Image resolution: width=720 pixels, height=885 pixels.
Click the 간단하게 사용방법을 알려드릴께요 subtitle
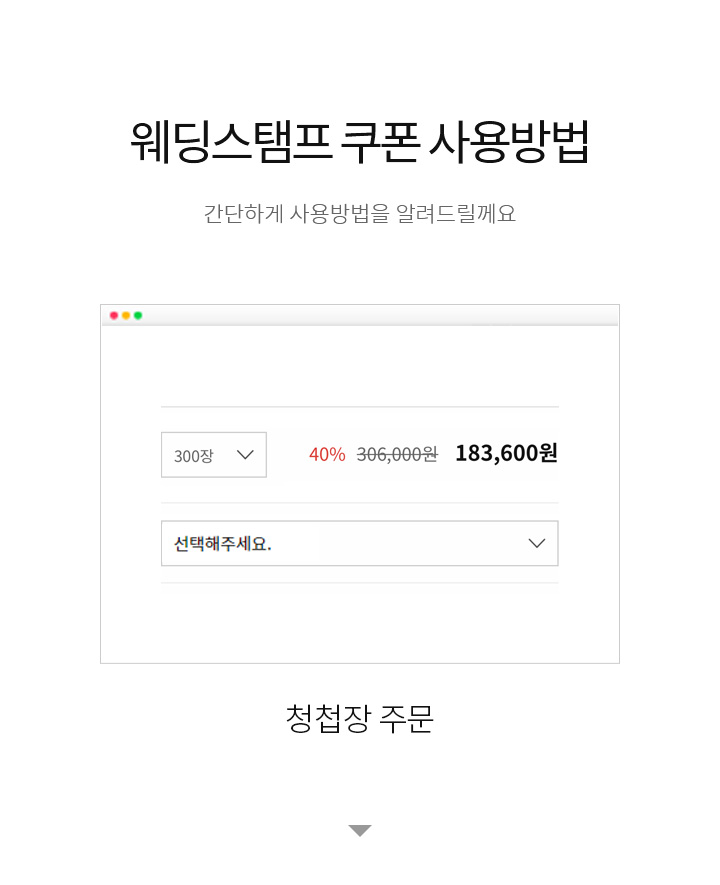360,213
